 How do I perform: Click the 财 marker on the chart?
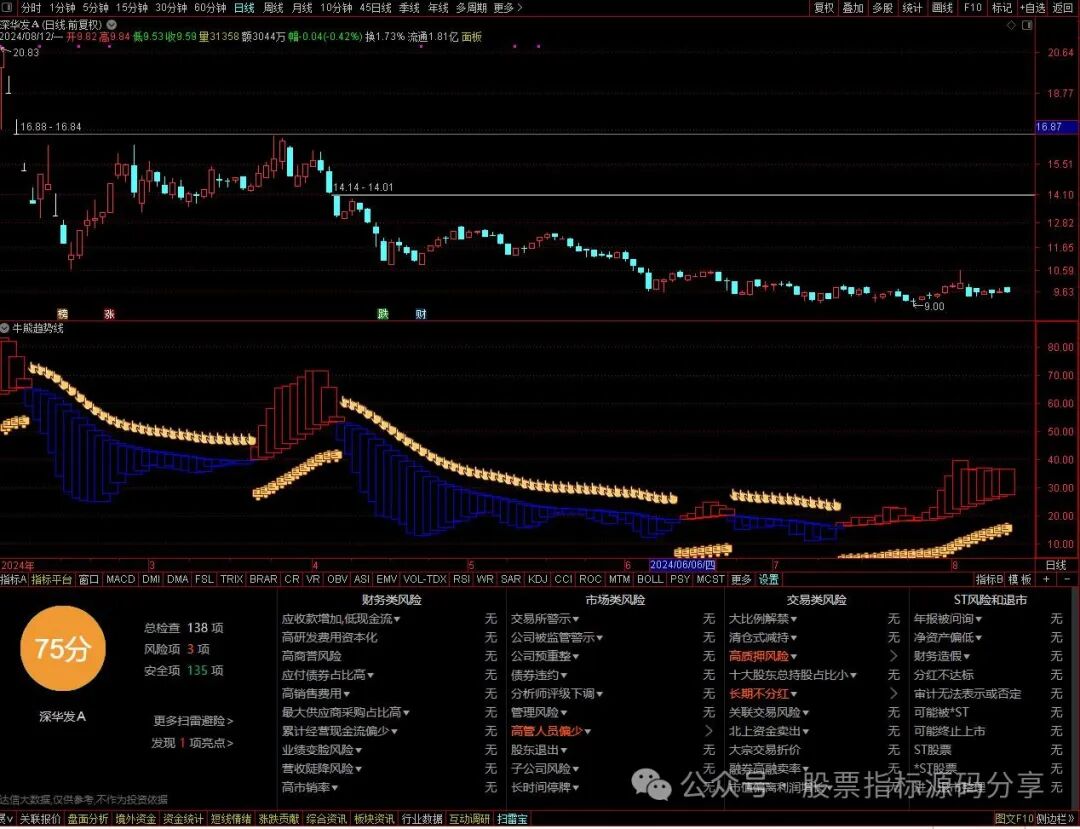coord(421,314)
